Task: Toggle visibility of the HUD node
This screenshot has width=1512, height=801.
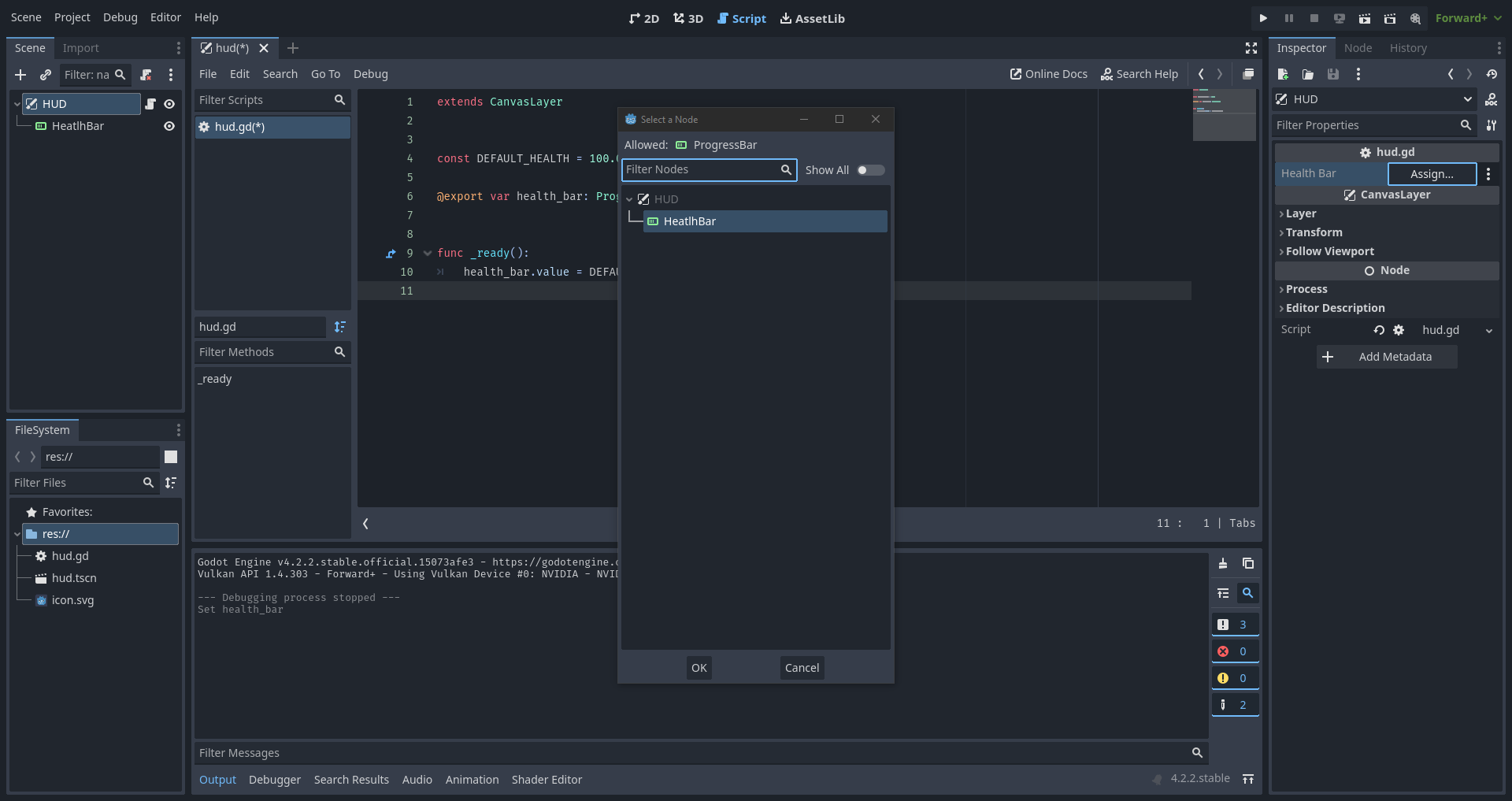Action: tap(169, 104)
